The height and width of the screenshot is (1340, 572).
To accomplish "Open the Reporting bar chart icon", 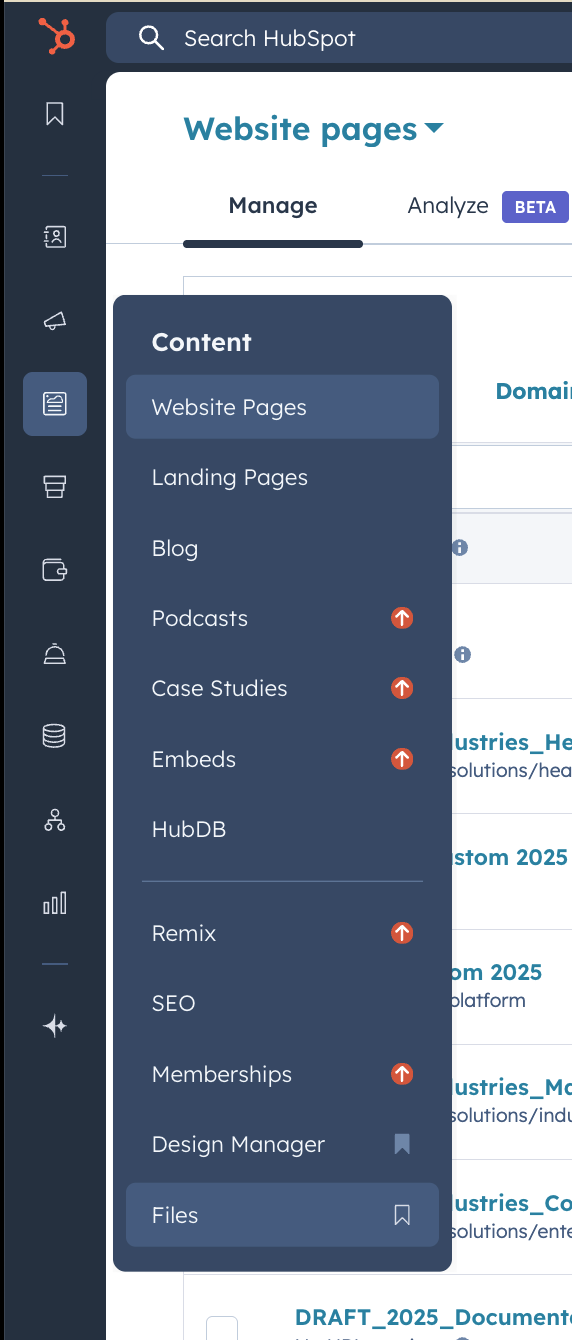I will pyautogui.click(x=55, y=904).
